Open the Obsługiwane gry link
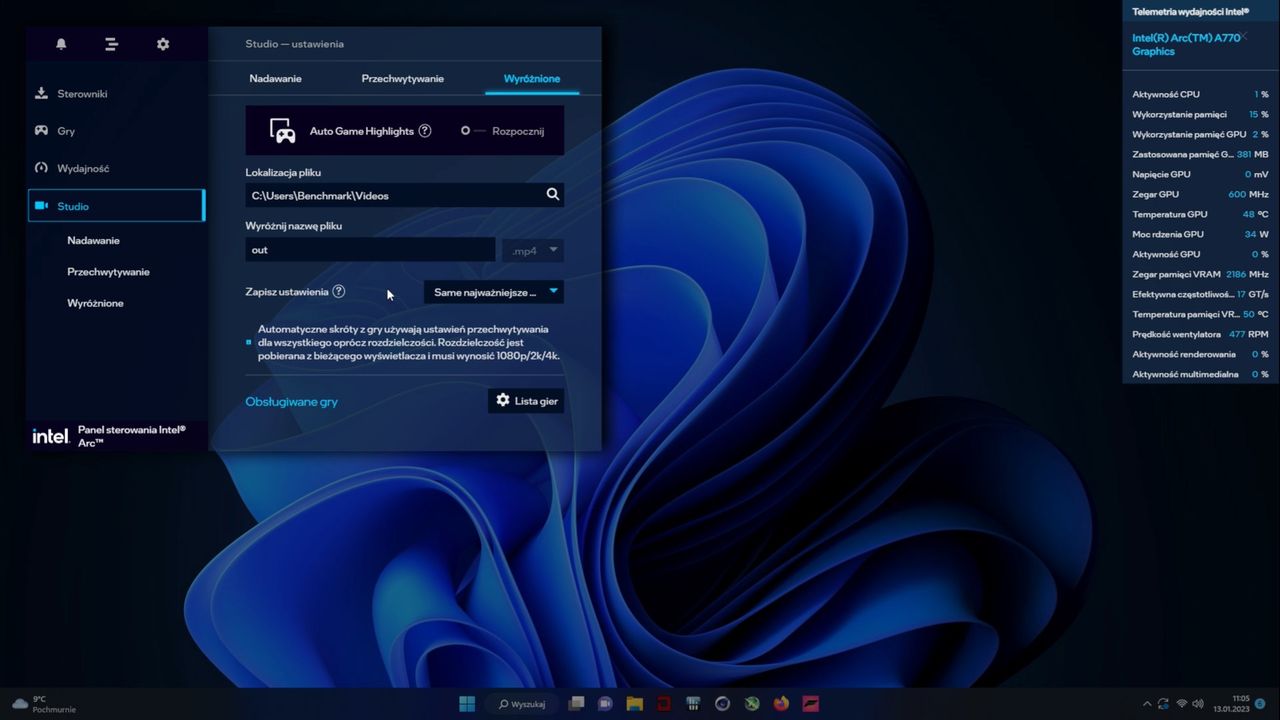This screenshot has height=720, width=1280. pyautogui.click(x=291, y=401)
